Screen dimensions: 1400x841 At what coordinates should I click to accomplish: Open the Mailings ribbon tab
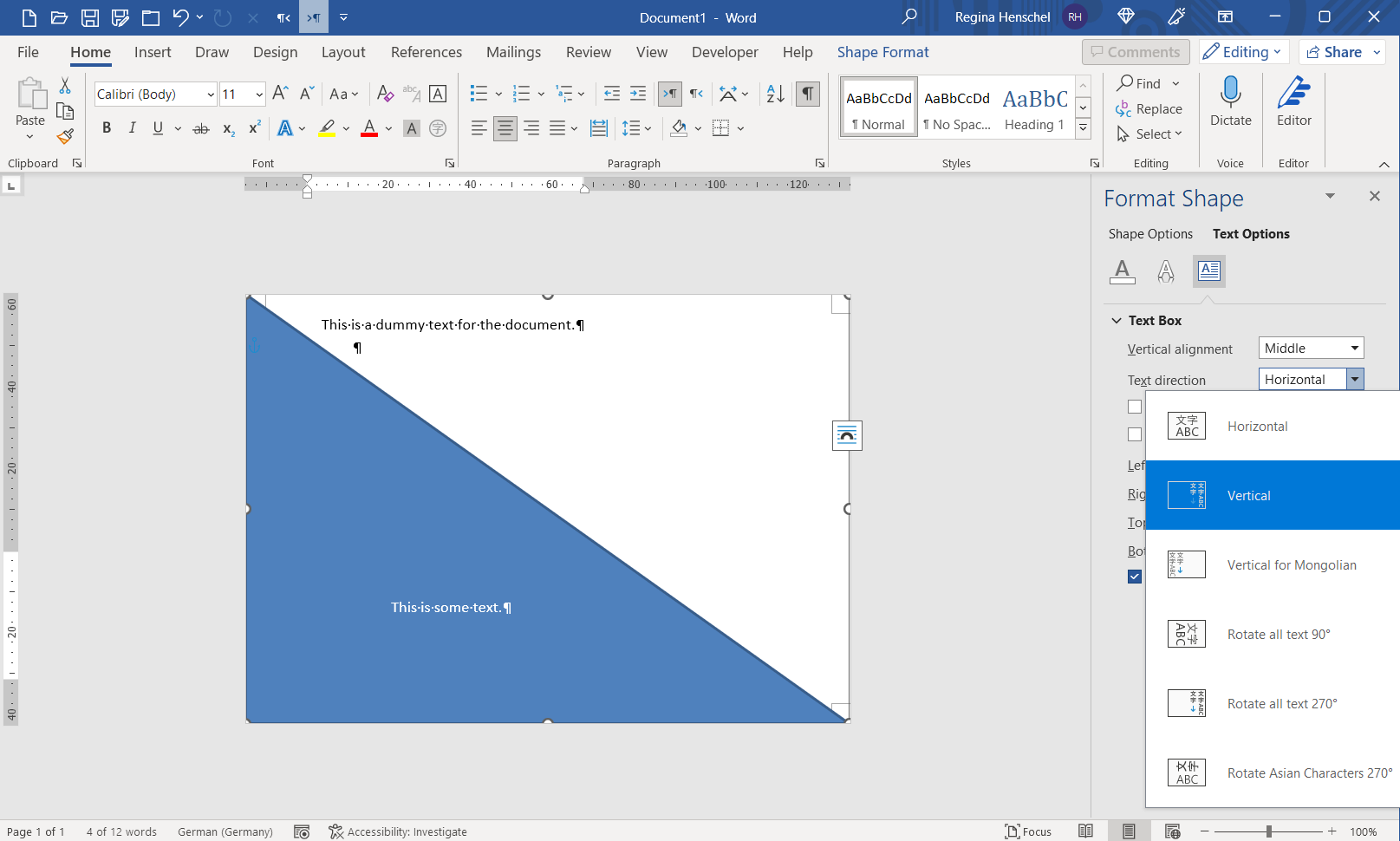click(513, 52)
